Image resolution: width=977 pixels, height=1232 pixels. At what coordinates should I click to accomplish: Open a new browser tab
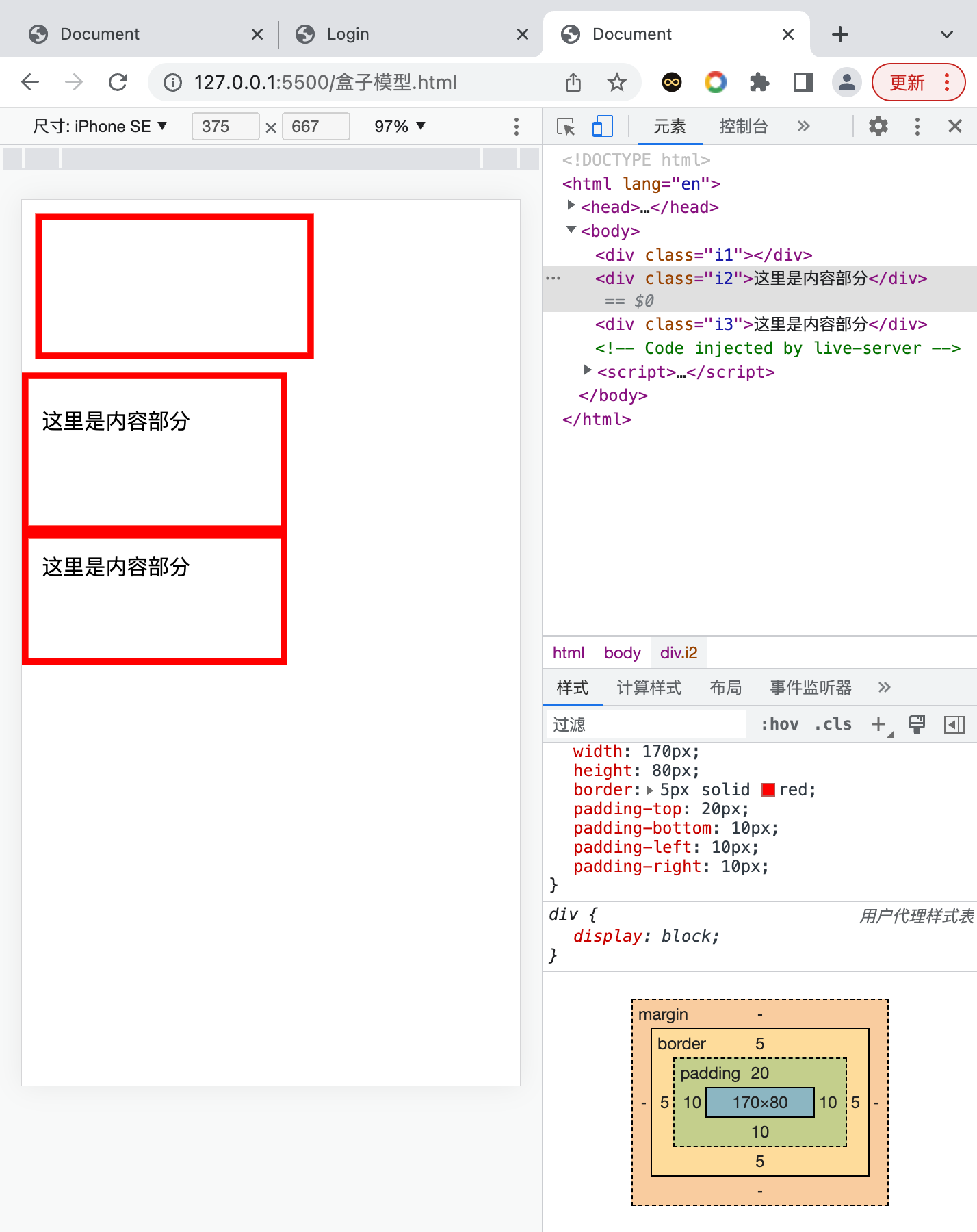point(840,34)
